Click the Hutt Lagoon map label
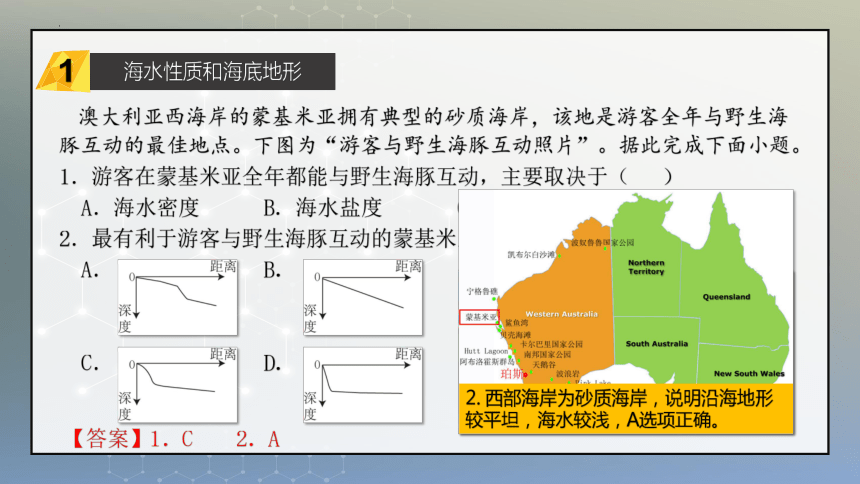 pos(486,351)
